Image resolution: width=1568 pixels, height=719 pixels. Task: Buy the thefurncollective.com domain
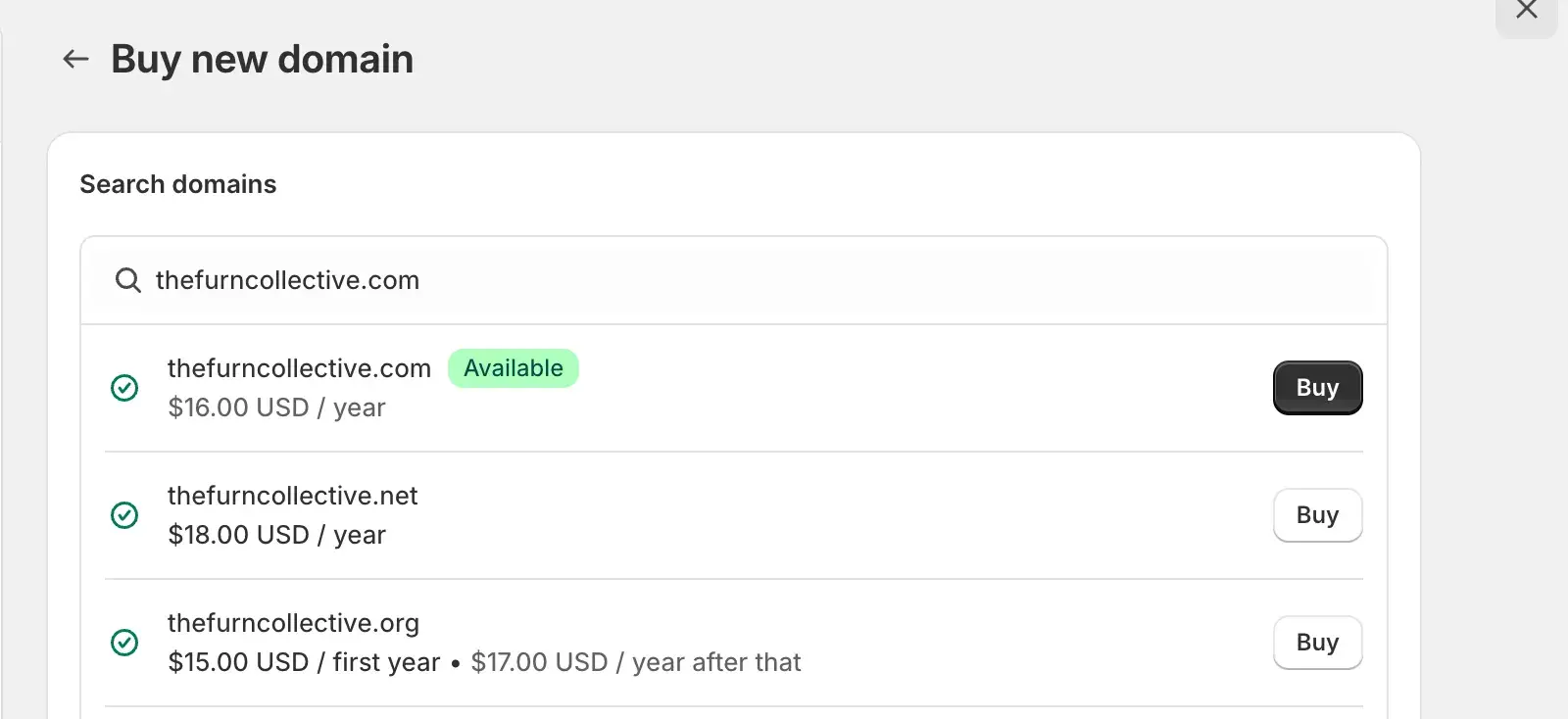pyautogui.click(x=1317, y=388)
